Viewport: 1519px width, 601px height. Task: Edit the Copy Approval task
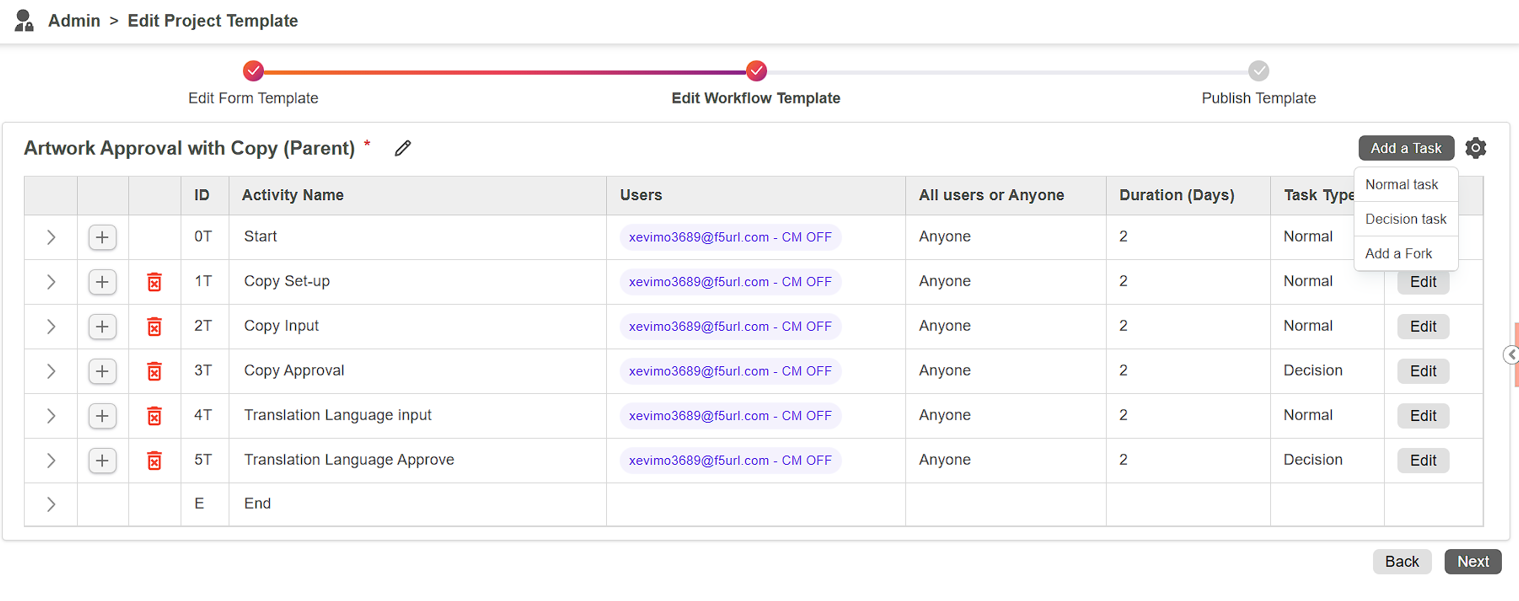(1422, 371)
